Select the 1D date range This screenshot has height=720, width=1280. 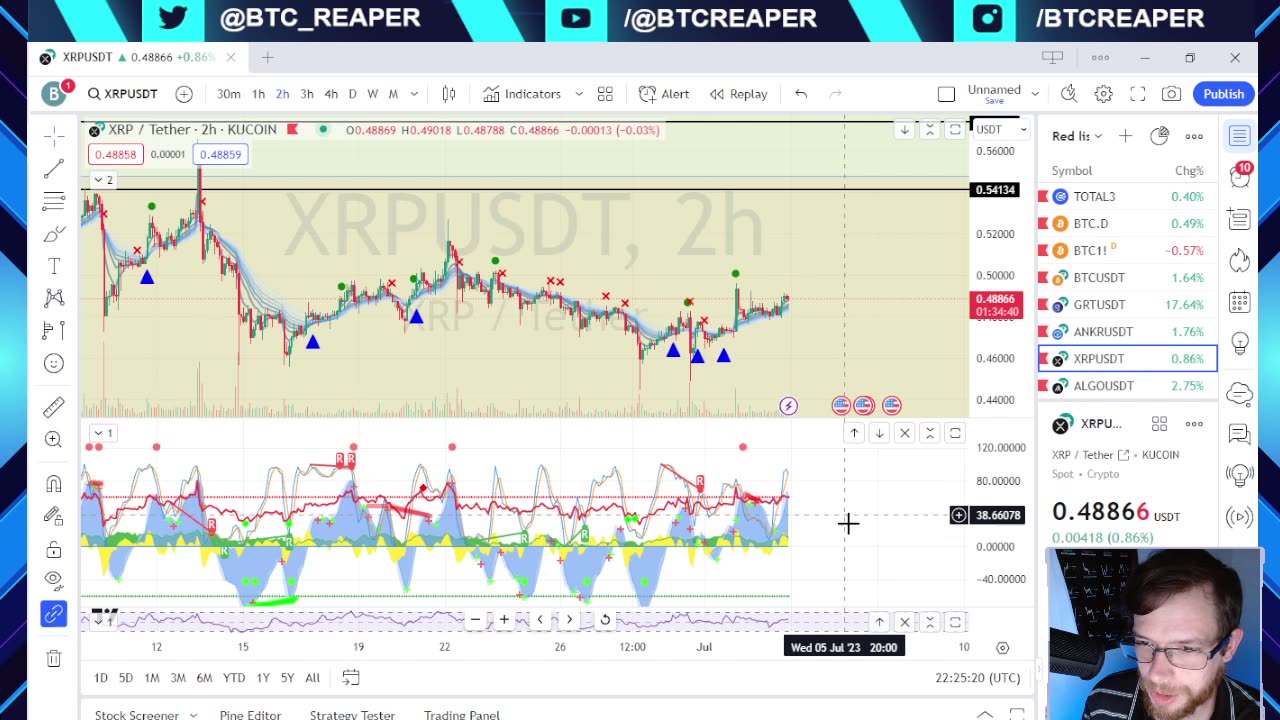100,678
